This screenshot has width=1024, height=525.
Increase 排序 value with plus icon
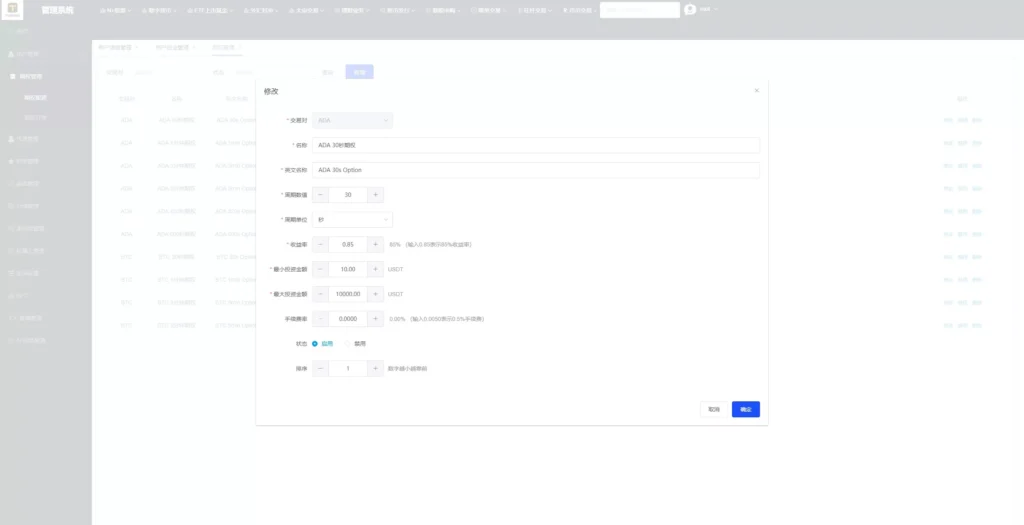[x=376, y=368]
